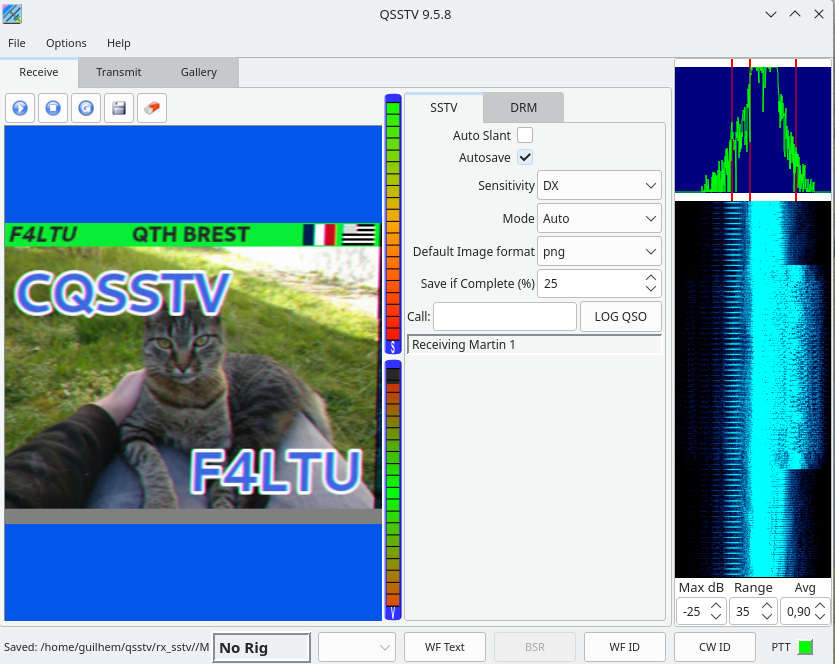Select the SSTV tab
This screenshot has height=664, width=835.
click(x=444, y=108)
